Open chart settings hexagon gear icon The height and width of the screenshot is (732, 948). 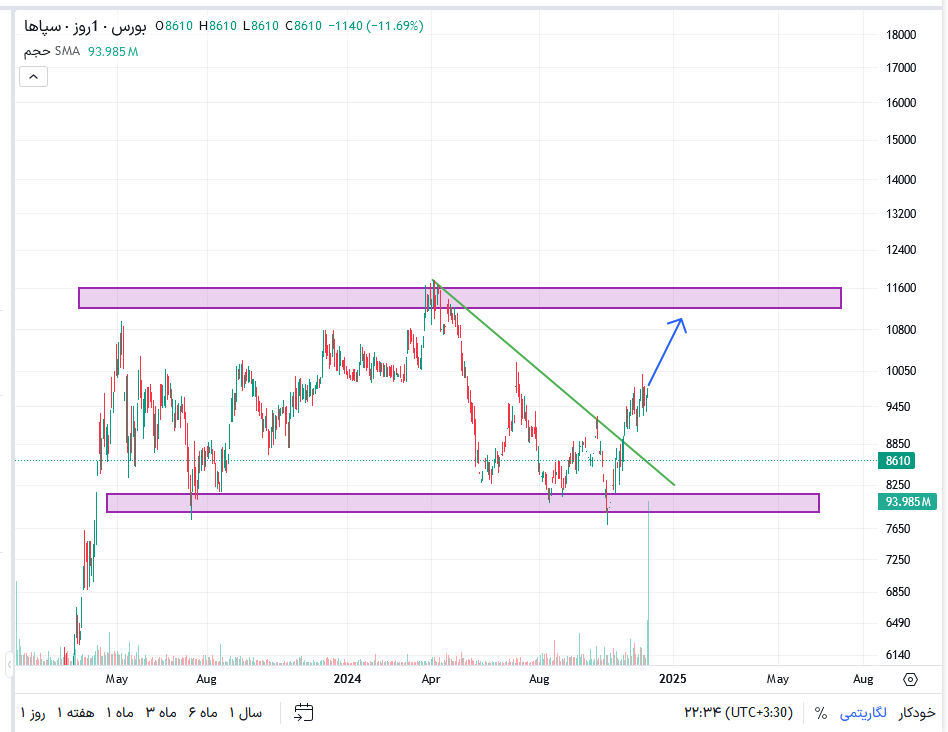[x=911, y=679]
